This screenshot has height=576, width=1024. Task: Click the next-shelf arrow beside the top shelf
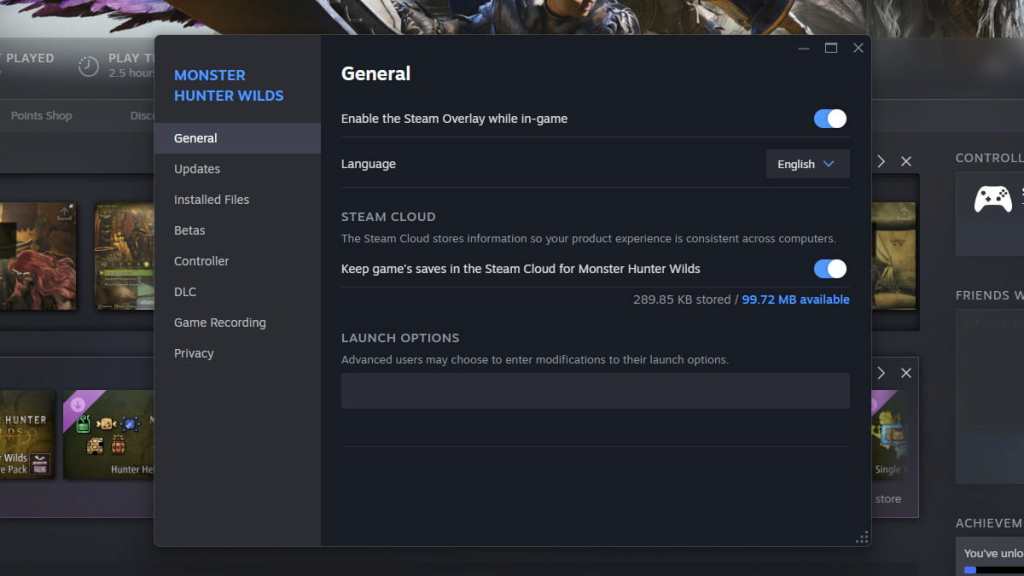coord(881,160)
